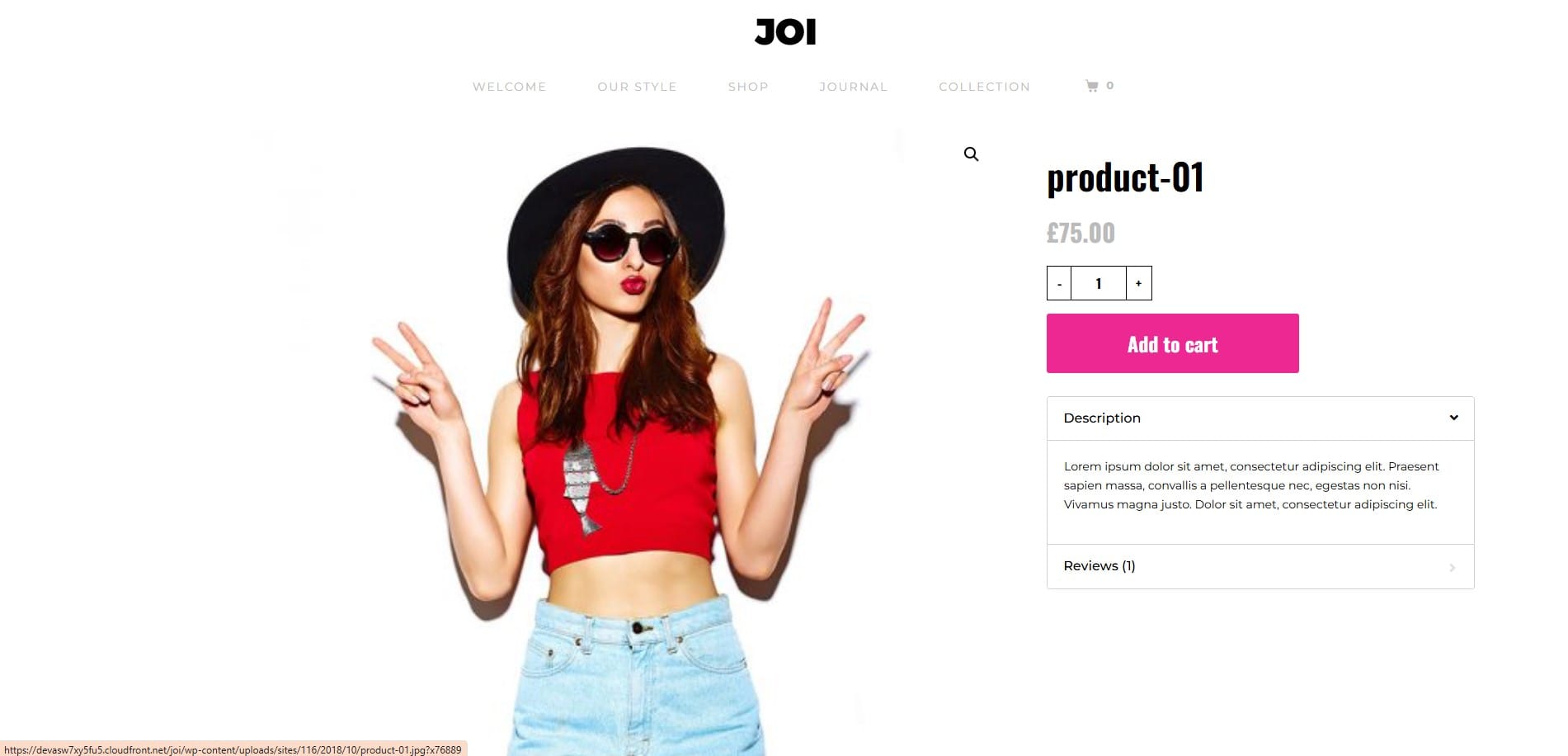Open the shopping cart icon
The image size is (1568, 756).
click(x=1092, y=86)
